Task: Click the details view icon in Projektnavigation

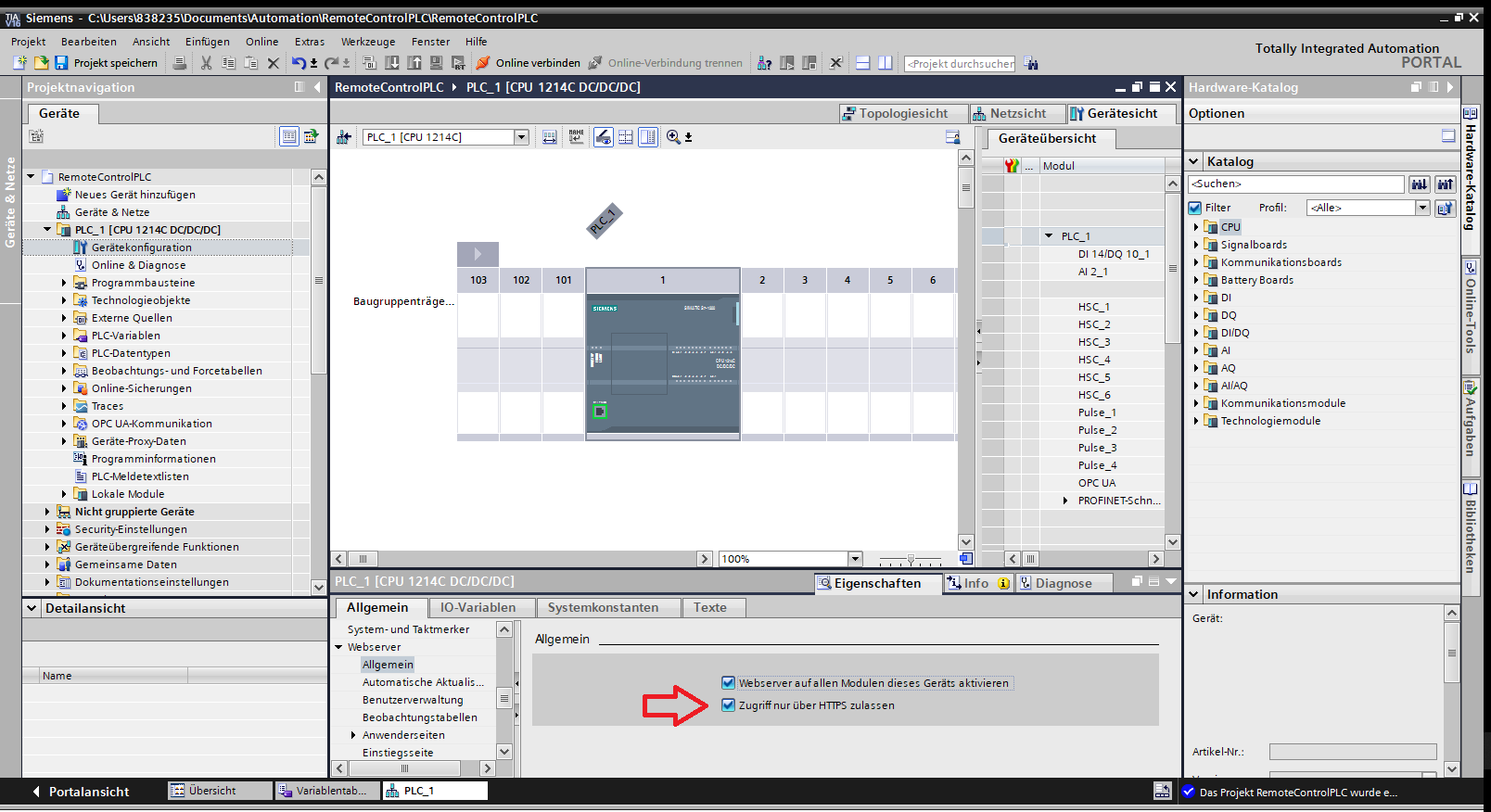Action: tap(289, 136)
